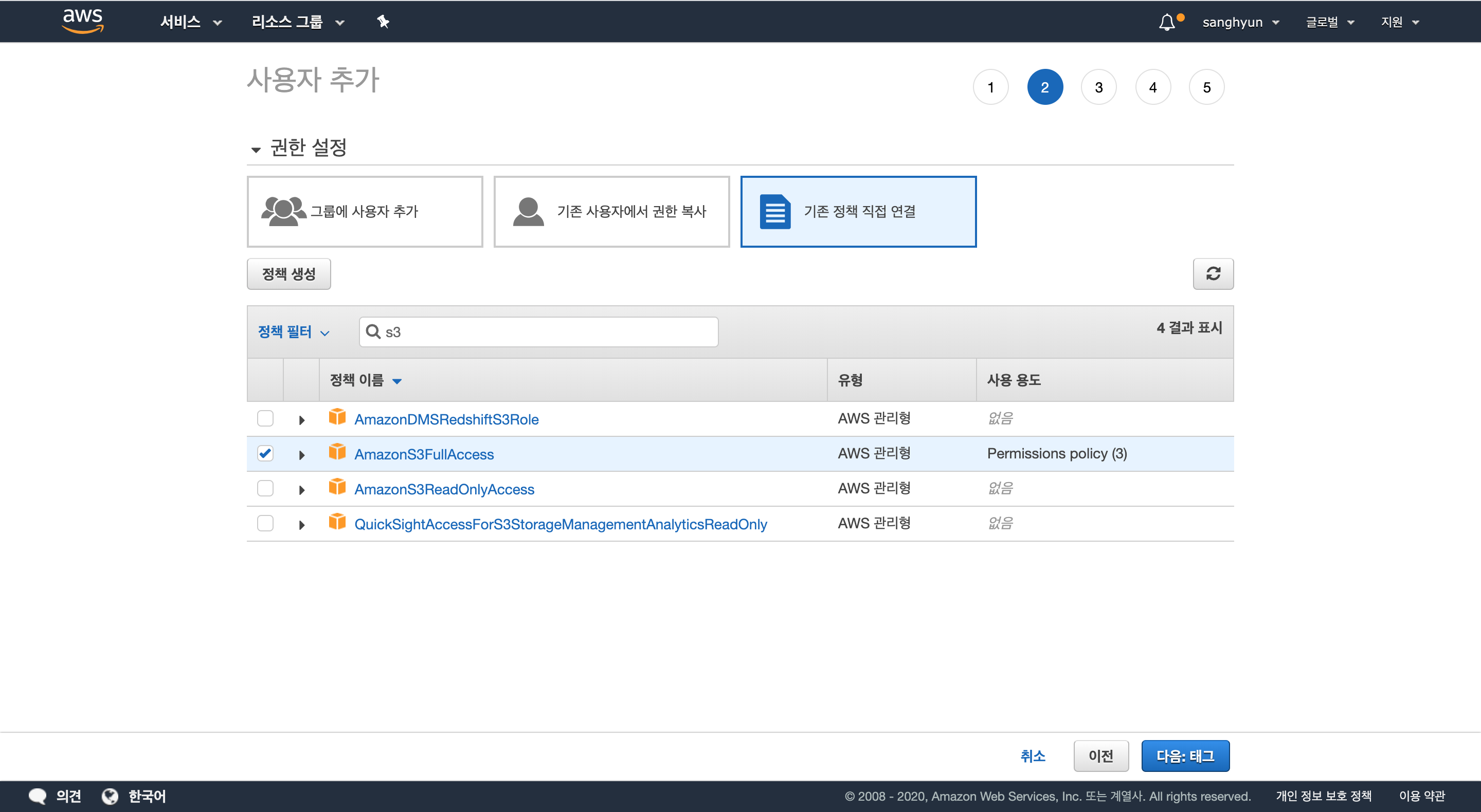The width and height of the screenshot is (1481, 812).
Task: Collapse the 권한 설정 section
Action: pyautogui.click(x=256, y=150)
